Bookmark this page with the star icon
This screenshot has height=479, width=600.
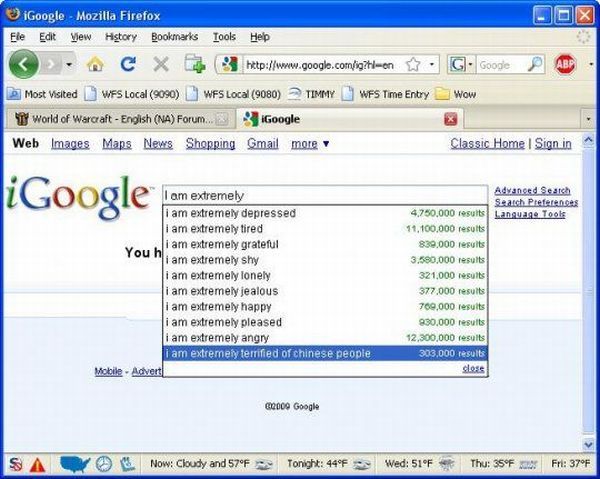[412, 65]
